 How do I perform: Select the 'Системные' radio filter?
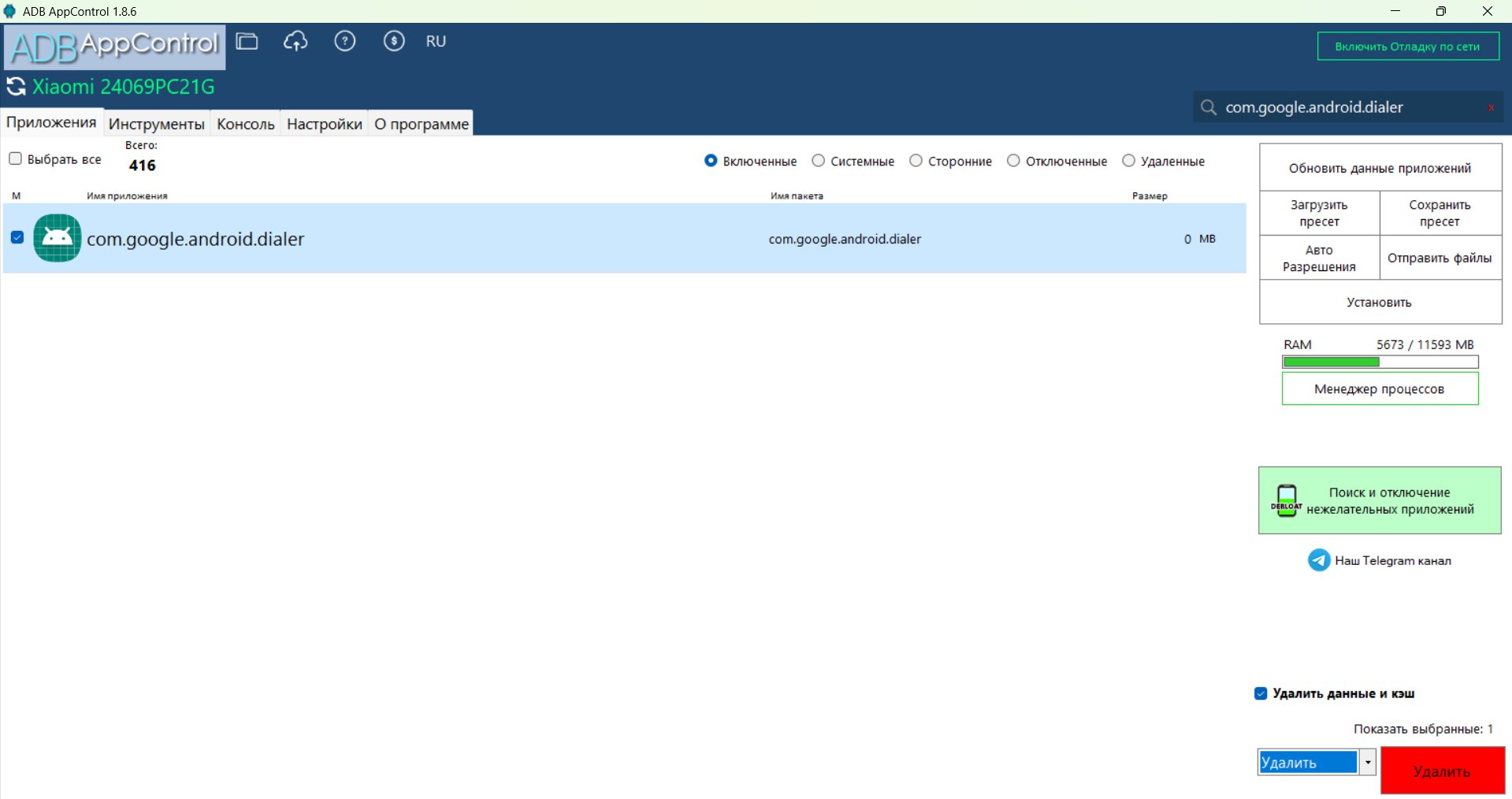pyautogui.click(x=819, y=161)
